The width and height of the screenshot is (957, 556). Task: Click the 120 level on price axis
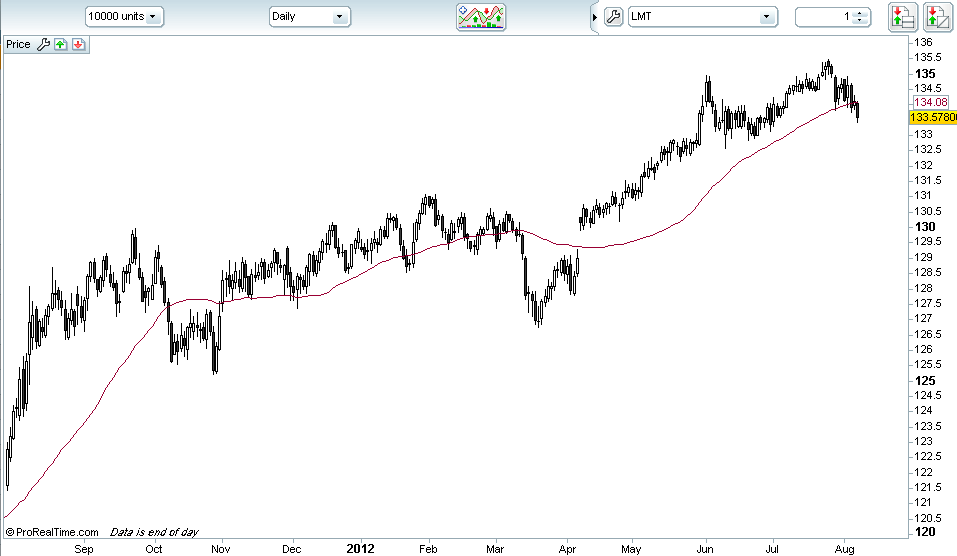(925, 532)
